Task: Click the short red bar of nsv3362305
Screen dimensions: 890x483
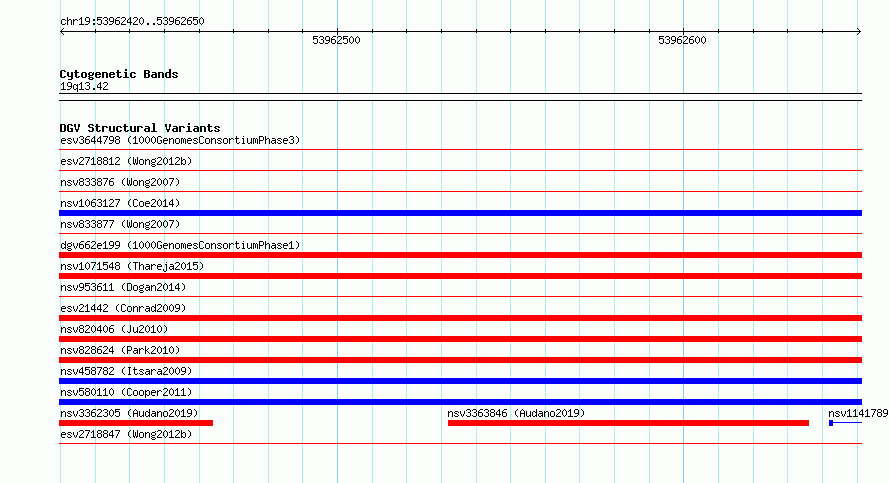Action: point(136,423)
